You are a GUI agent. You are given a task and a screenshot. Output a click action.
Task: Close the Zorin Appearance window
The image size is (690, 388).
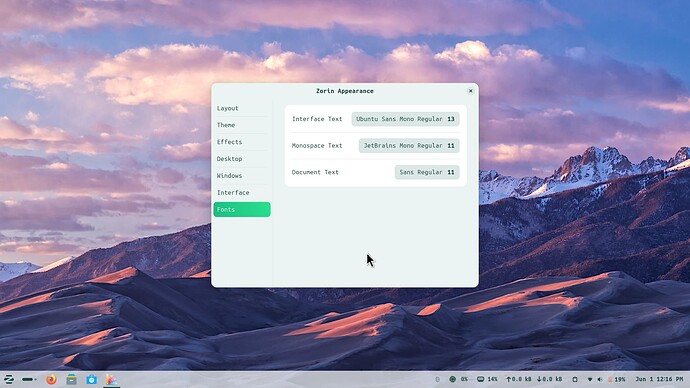coord(470,91)
